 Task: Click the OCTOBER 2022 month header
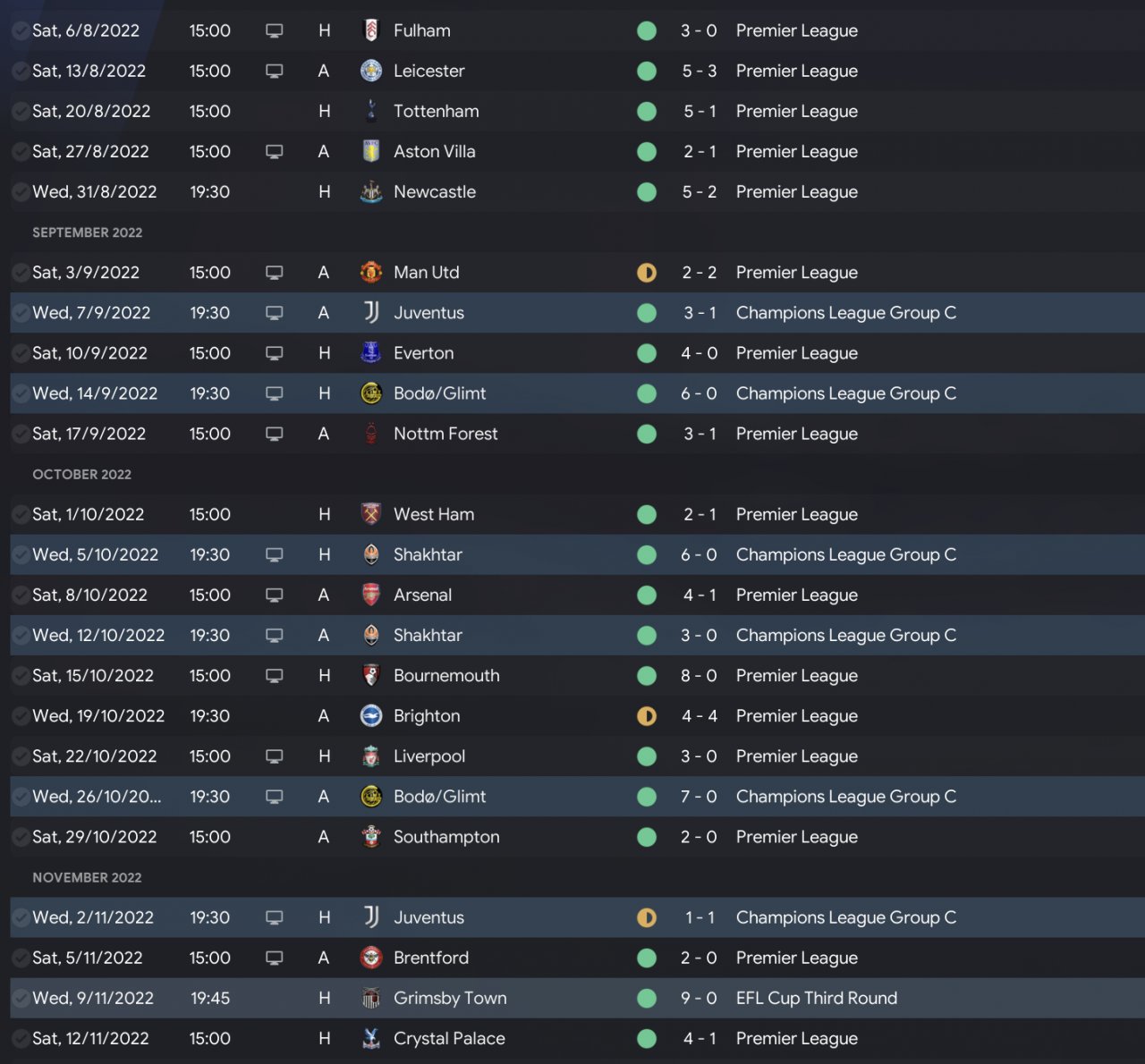tap(82, 475)
